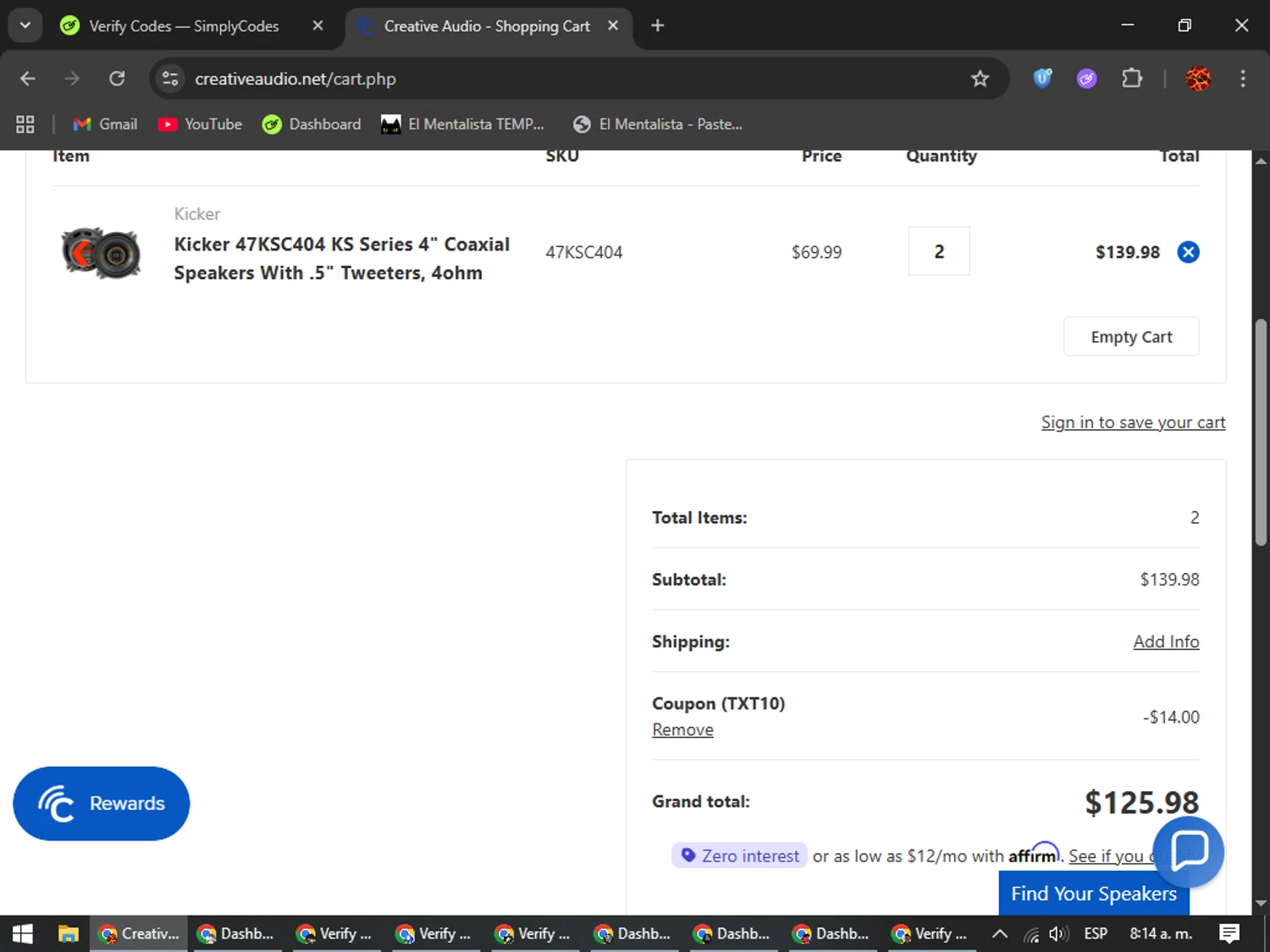Open the Windows Start menu
Viewport: 1270px width, 952px height.
pyautogui.click(x=23, y=933)
